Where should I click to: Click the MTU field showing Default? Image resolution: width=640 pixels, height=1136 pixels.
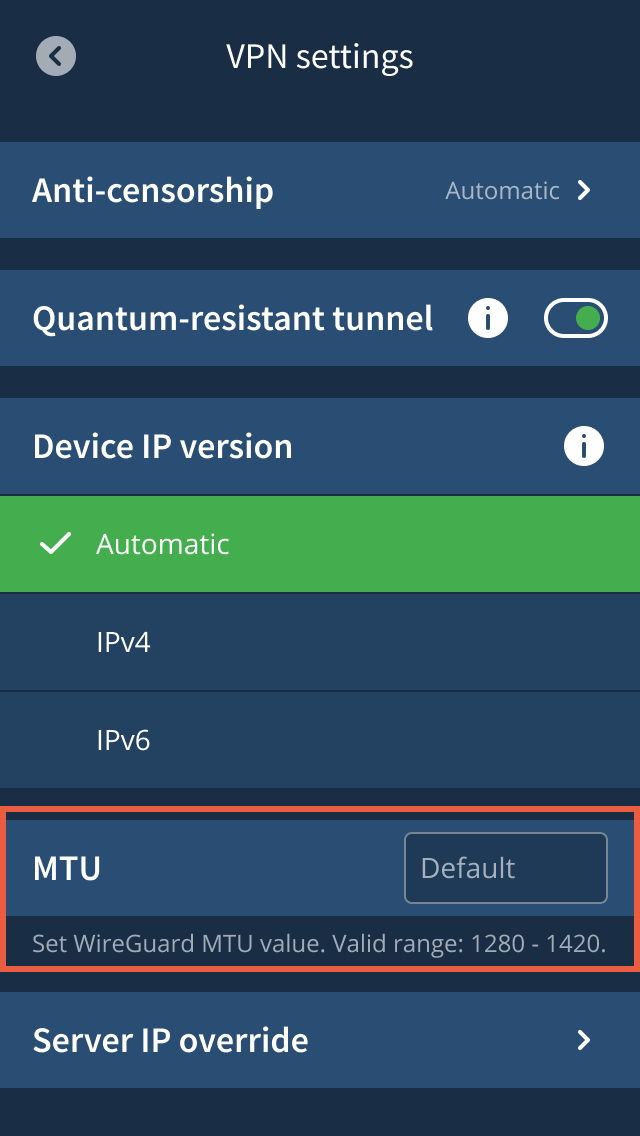[505, 868]
